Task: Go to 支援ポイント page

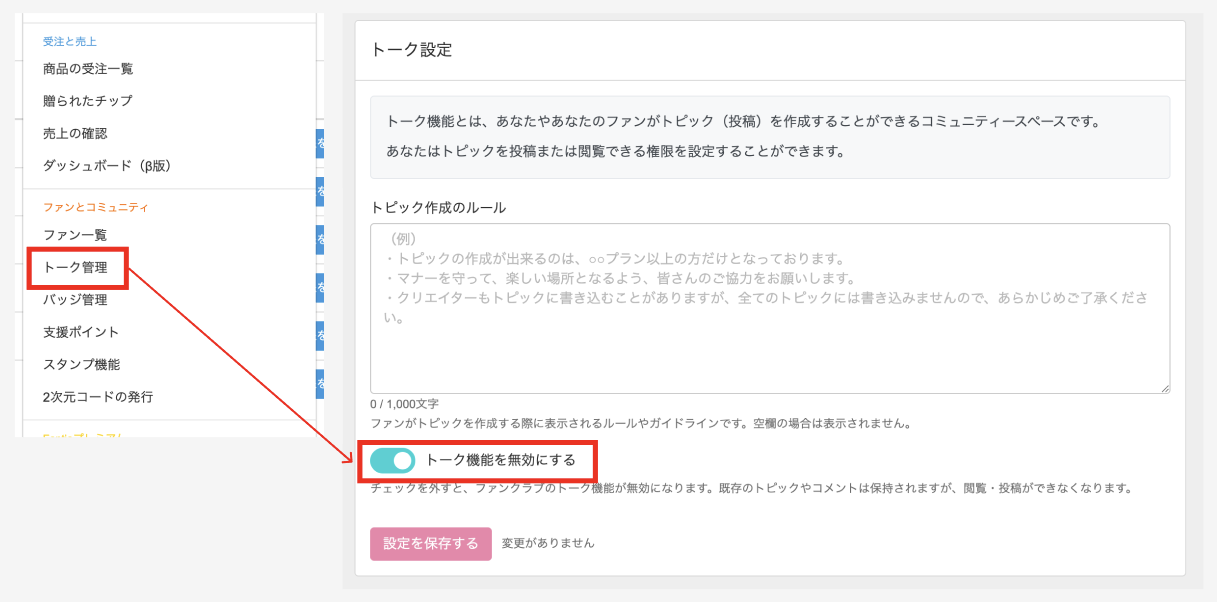Action: click(81, 332)
